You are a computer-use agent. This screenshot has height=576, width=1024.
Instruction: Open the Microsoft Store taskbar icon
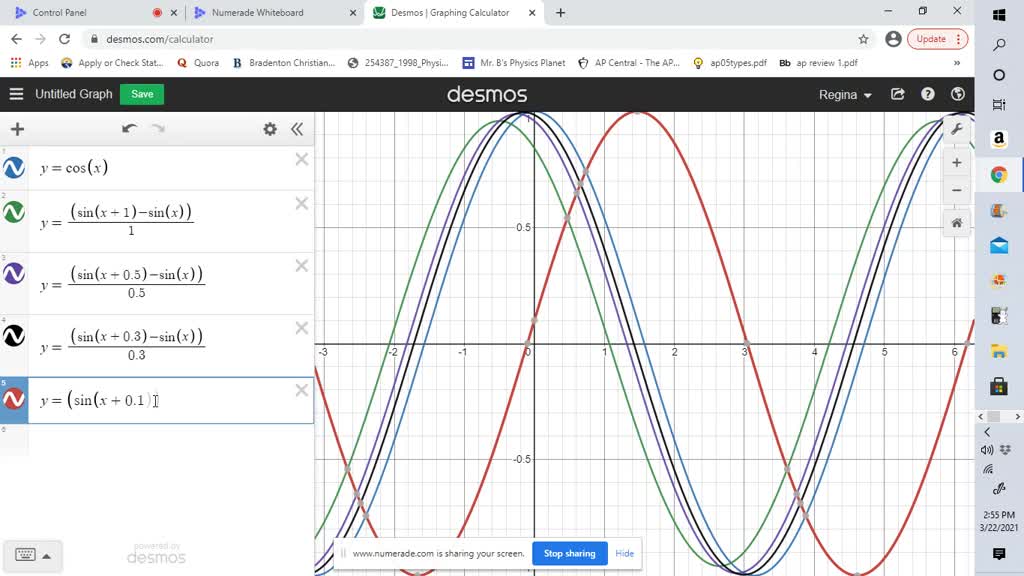999,386
